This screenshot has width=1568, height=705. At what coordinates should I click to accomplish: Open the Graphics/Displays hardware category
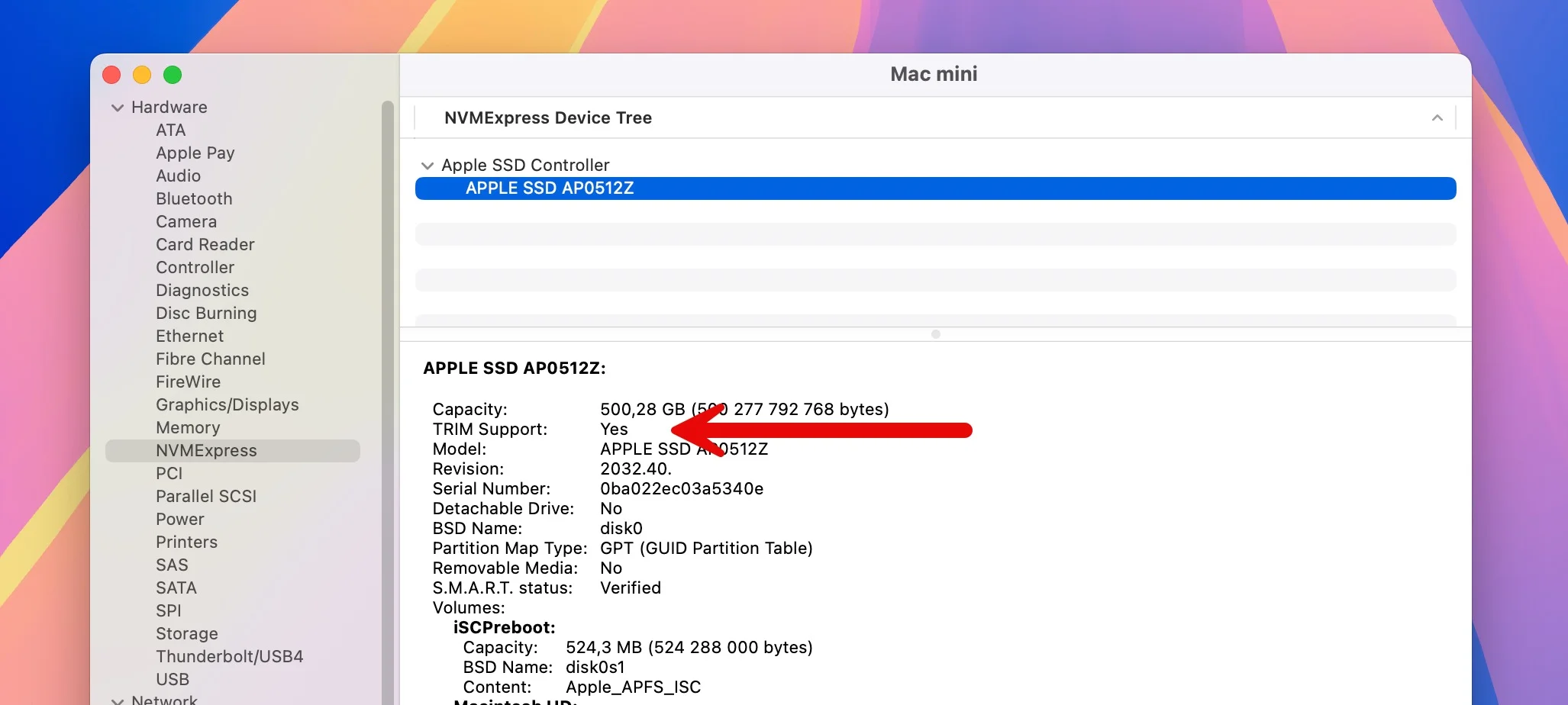coord(227,404)
